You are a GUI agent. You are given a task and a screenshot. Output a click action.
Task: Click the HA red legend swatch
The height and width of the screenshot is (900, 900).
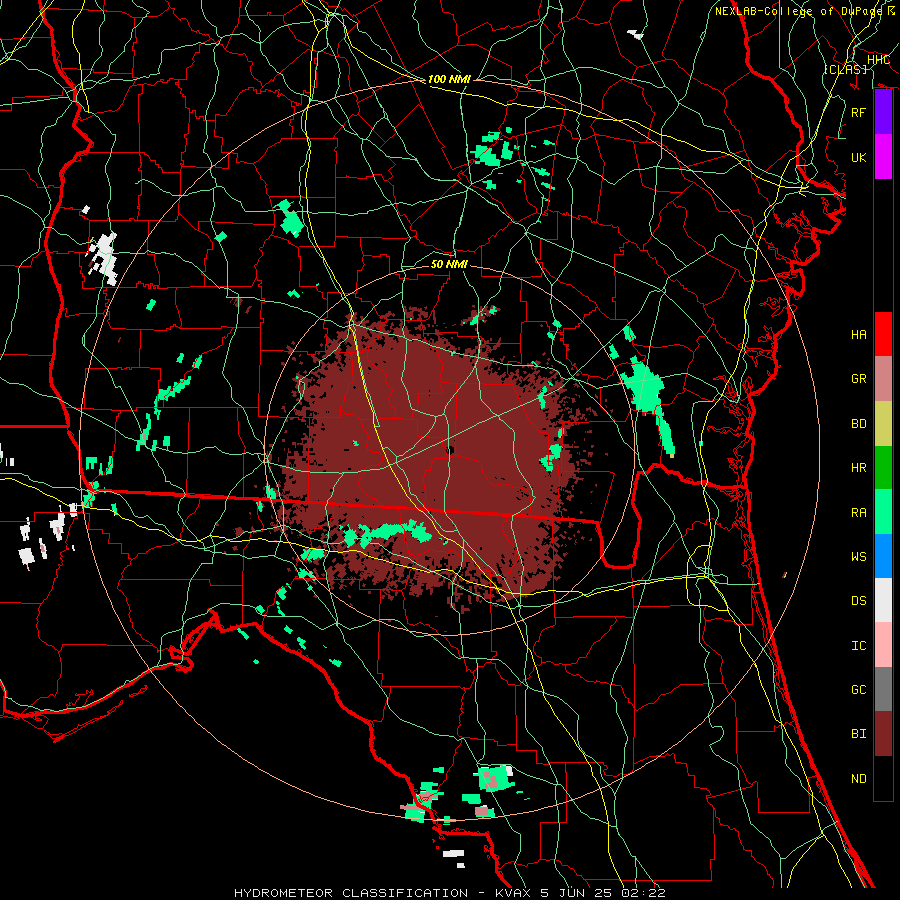click(883, 334)
